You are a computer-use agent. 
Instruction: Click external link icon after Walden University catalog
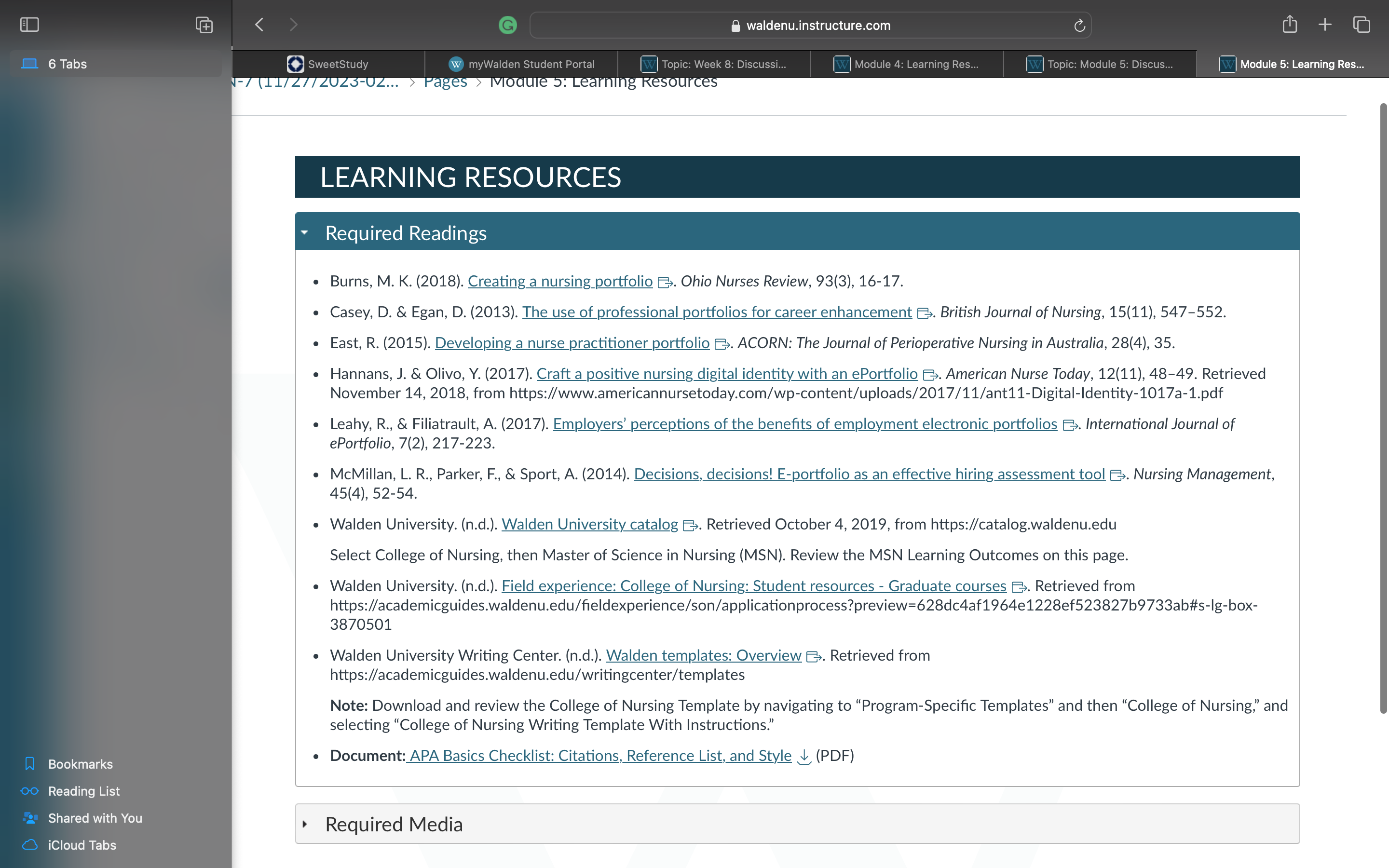(691, 526)
